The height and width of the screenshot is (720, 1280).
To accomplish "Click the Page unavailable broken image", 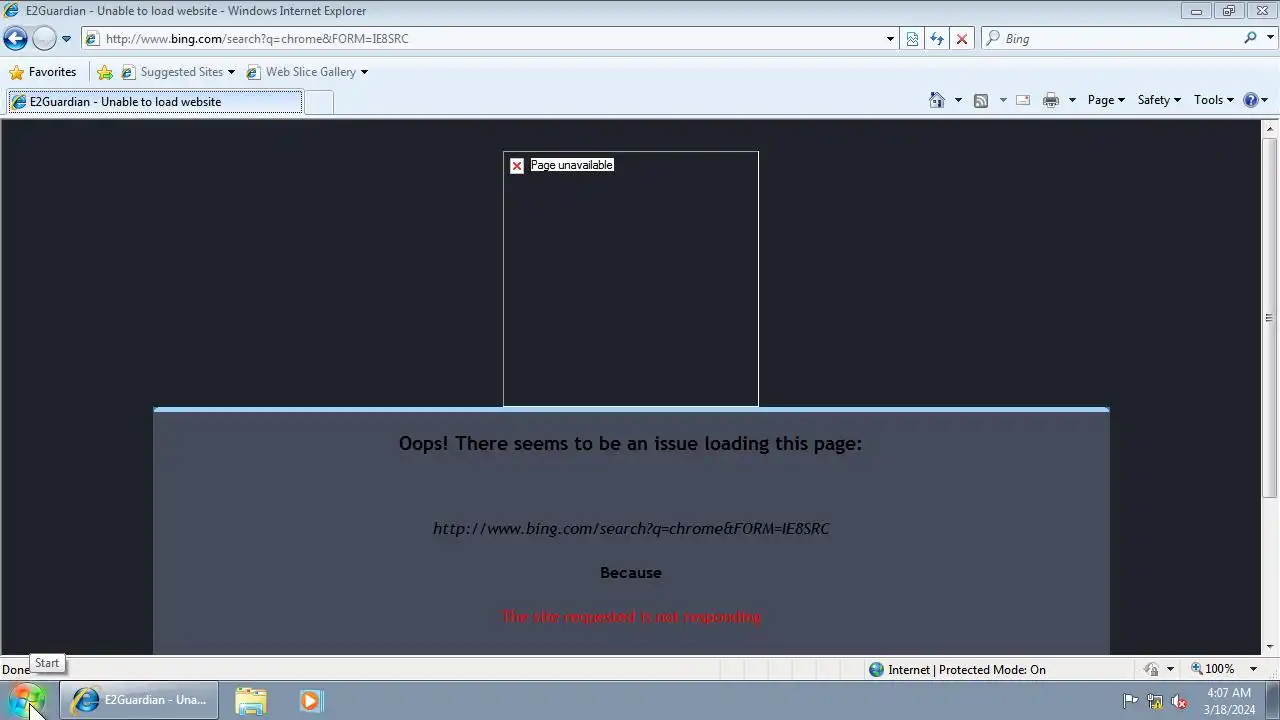I will [x=631, y=279].
